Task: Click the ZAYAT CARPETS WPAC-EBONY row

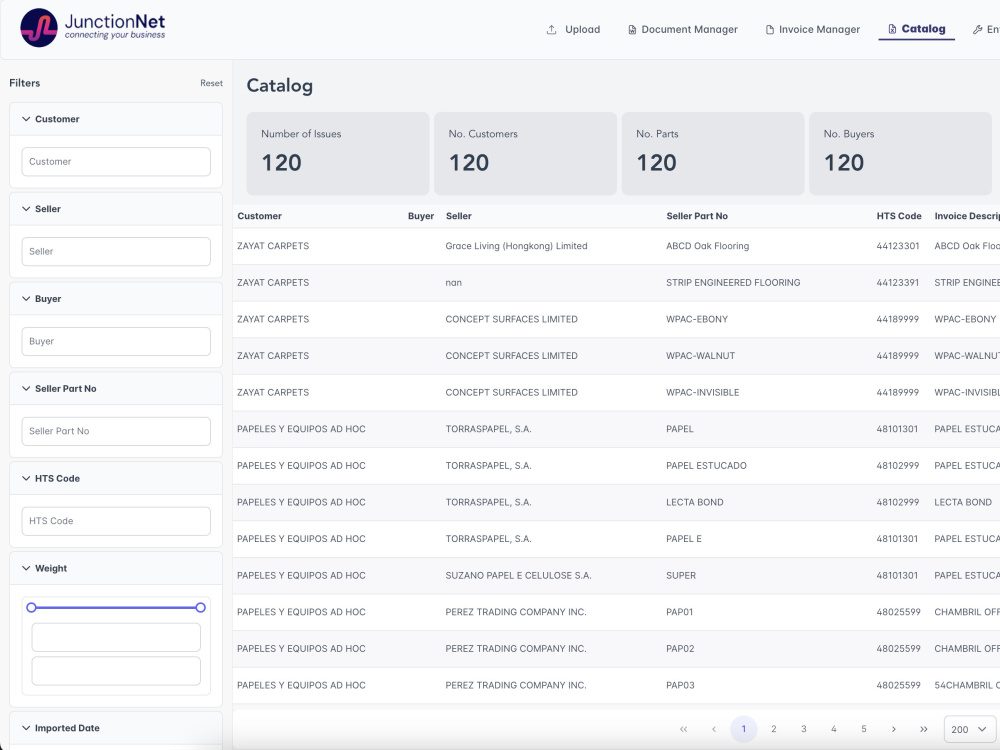Action: click(500, 318)
